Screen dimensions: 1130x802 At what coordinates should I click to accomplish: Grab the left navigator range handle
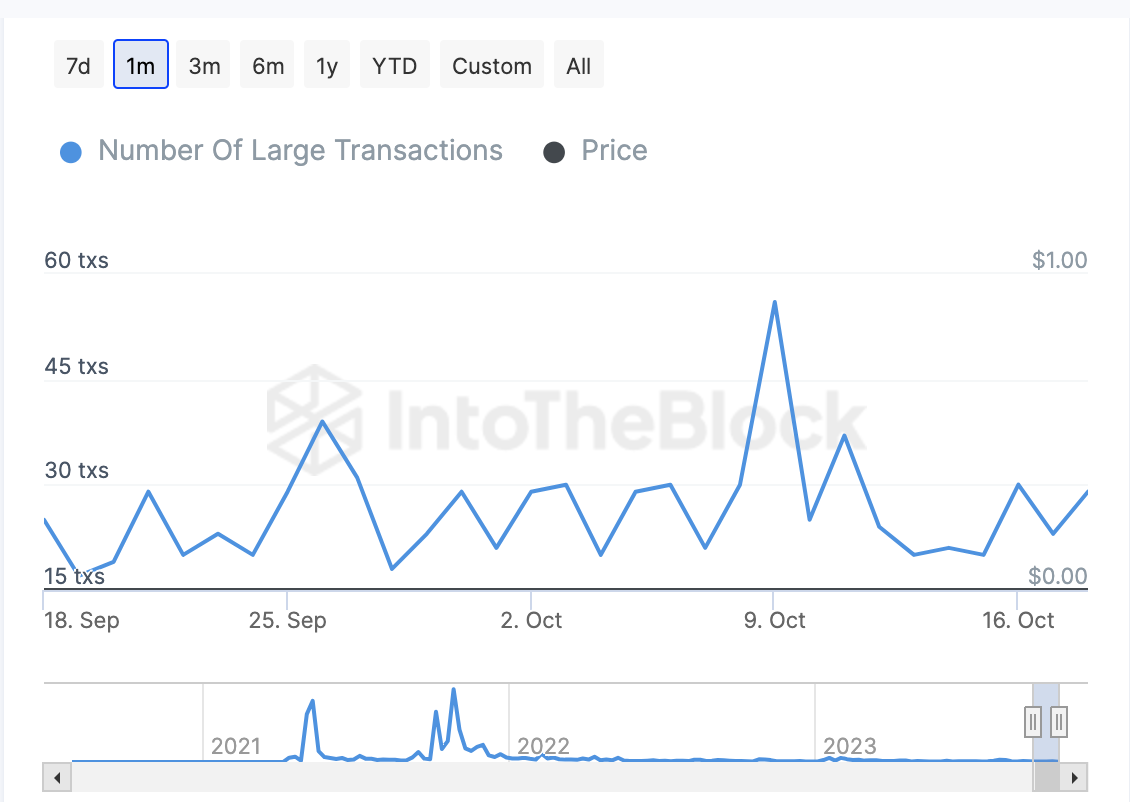point(1033,721)
